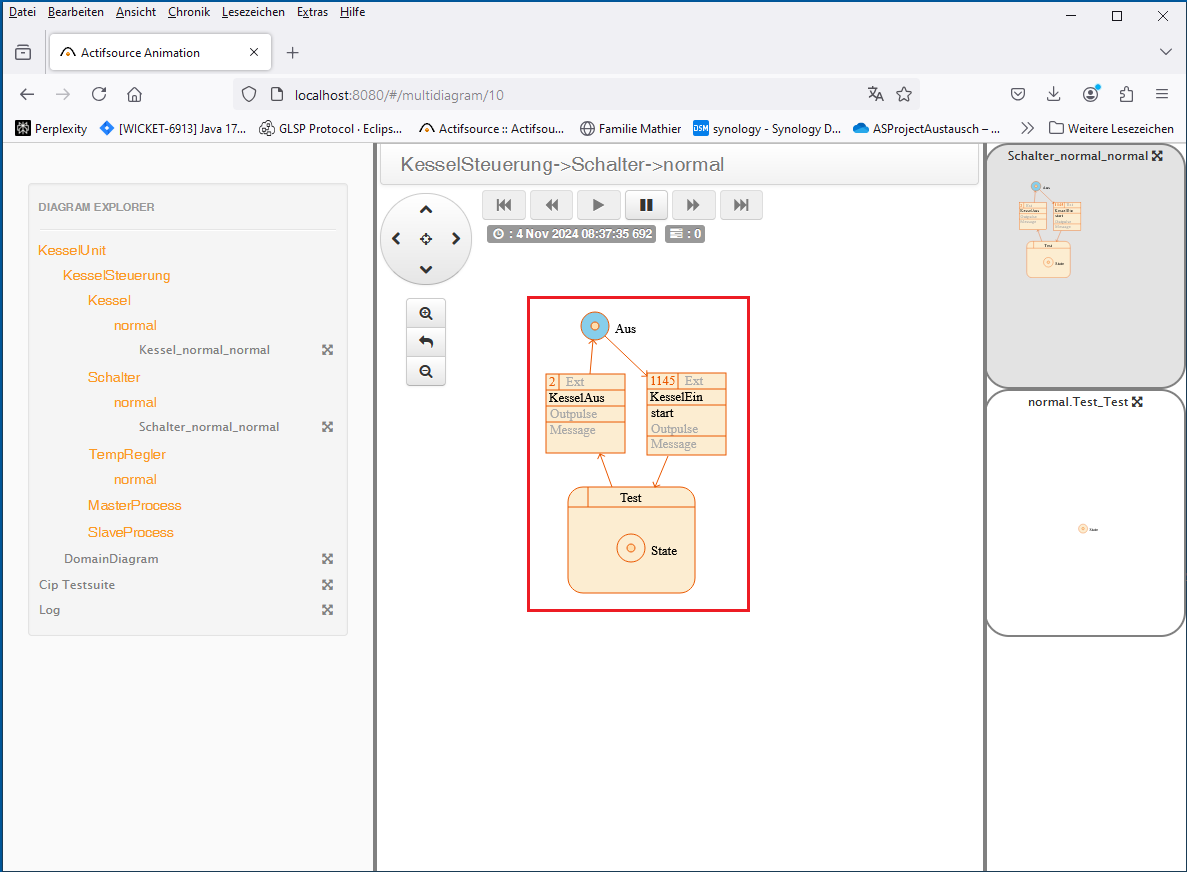
Task: Expand the KesselUnit tree node
Action: point(72,250)
